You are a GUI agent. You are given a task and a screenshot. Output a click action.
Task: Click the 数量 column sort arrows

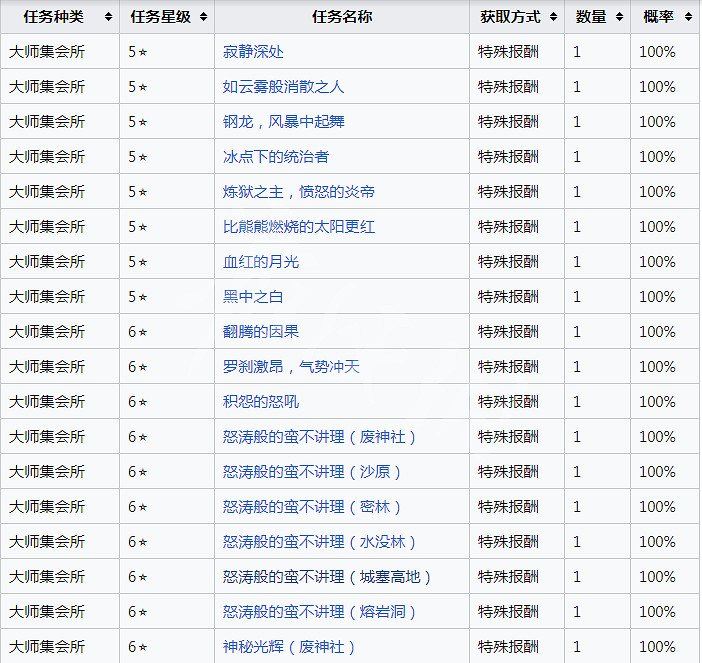(619, 17)
